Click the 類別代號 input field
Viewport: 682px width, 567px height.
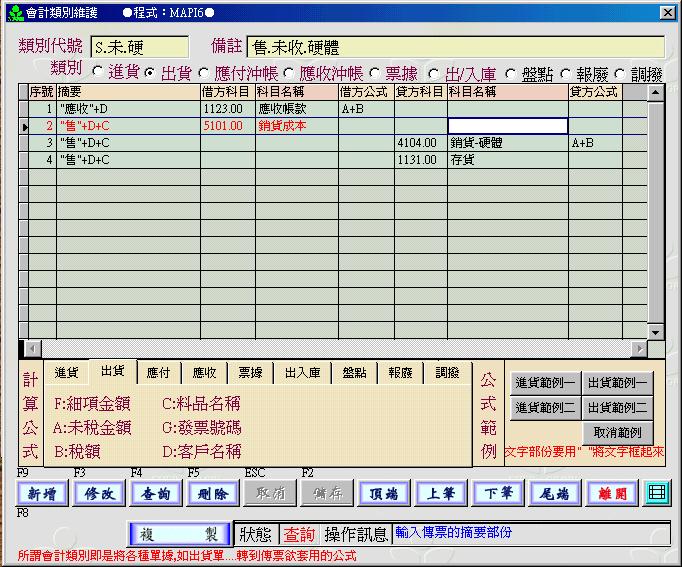point(139,47)
